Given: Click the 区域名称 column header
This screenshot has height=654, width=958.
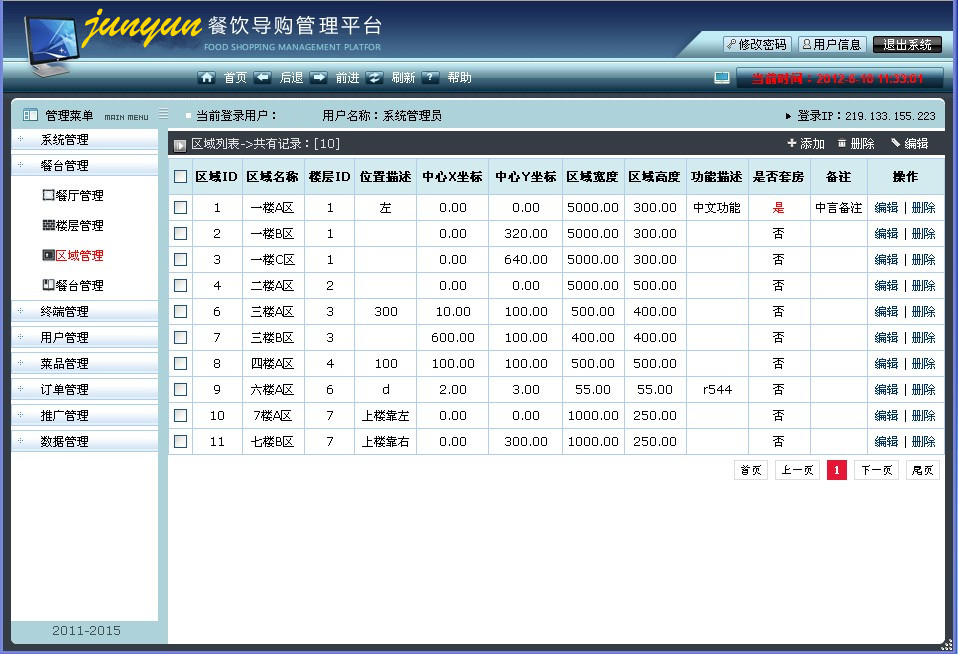Looking at the screenshot, I should point(272,177).
